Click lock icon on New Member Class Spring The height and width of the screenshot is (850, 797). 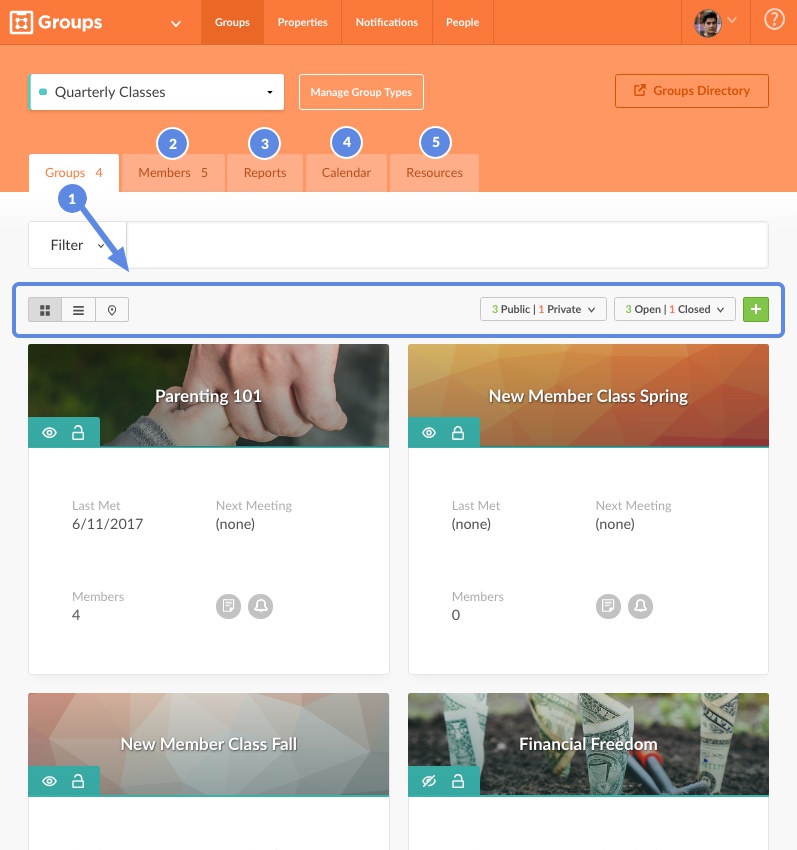click(458, 433)
